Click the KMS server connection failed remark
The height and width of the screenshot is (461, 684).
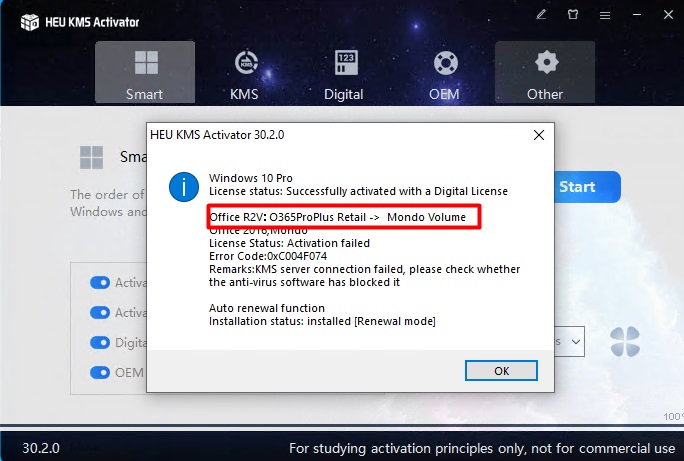[x=364, y=276]
